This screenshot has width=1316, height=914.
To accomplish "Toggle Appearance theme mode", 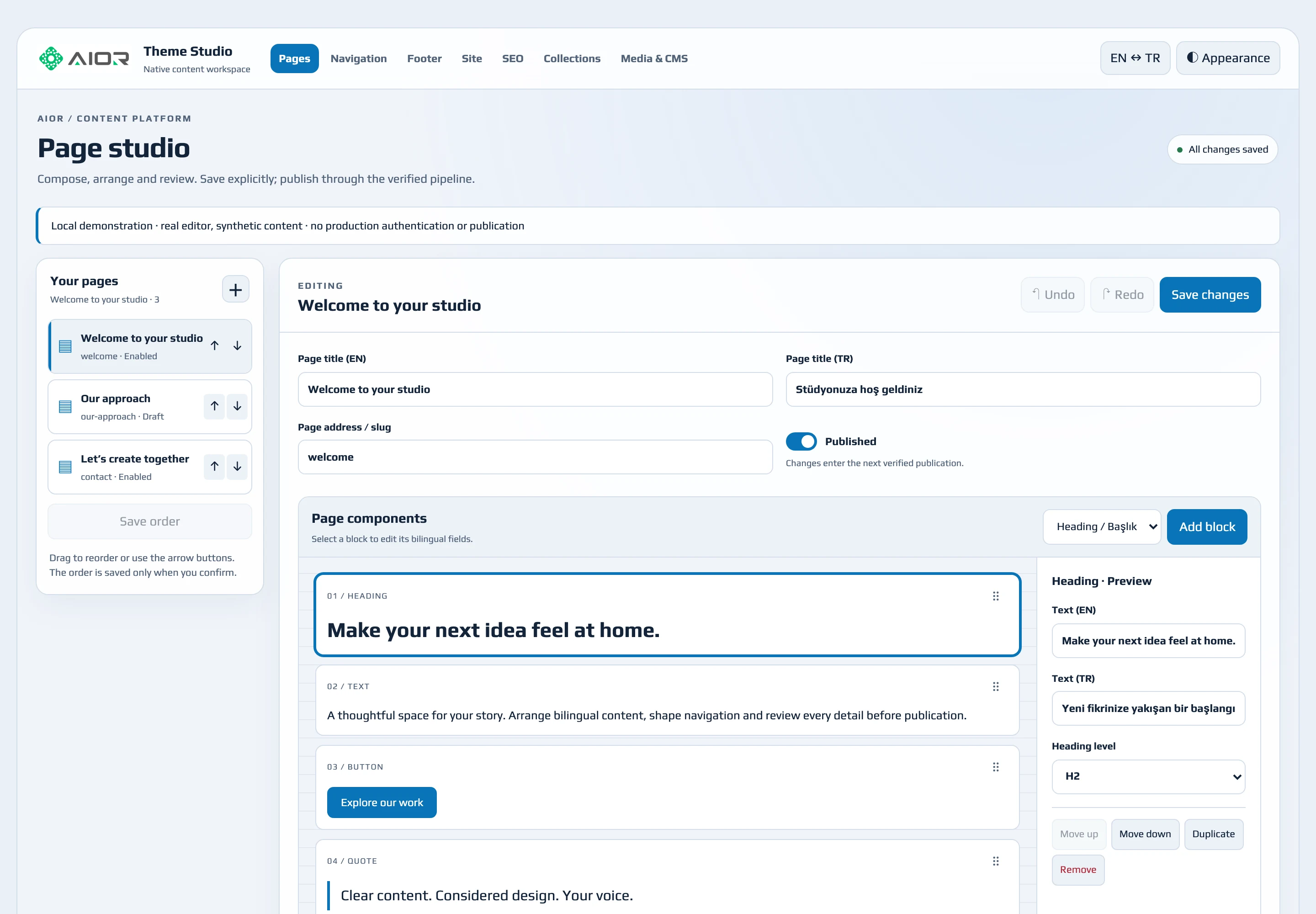I will pyautogui.click(x=1228, y=58).
